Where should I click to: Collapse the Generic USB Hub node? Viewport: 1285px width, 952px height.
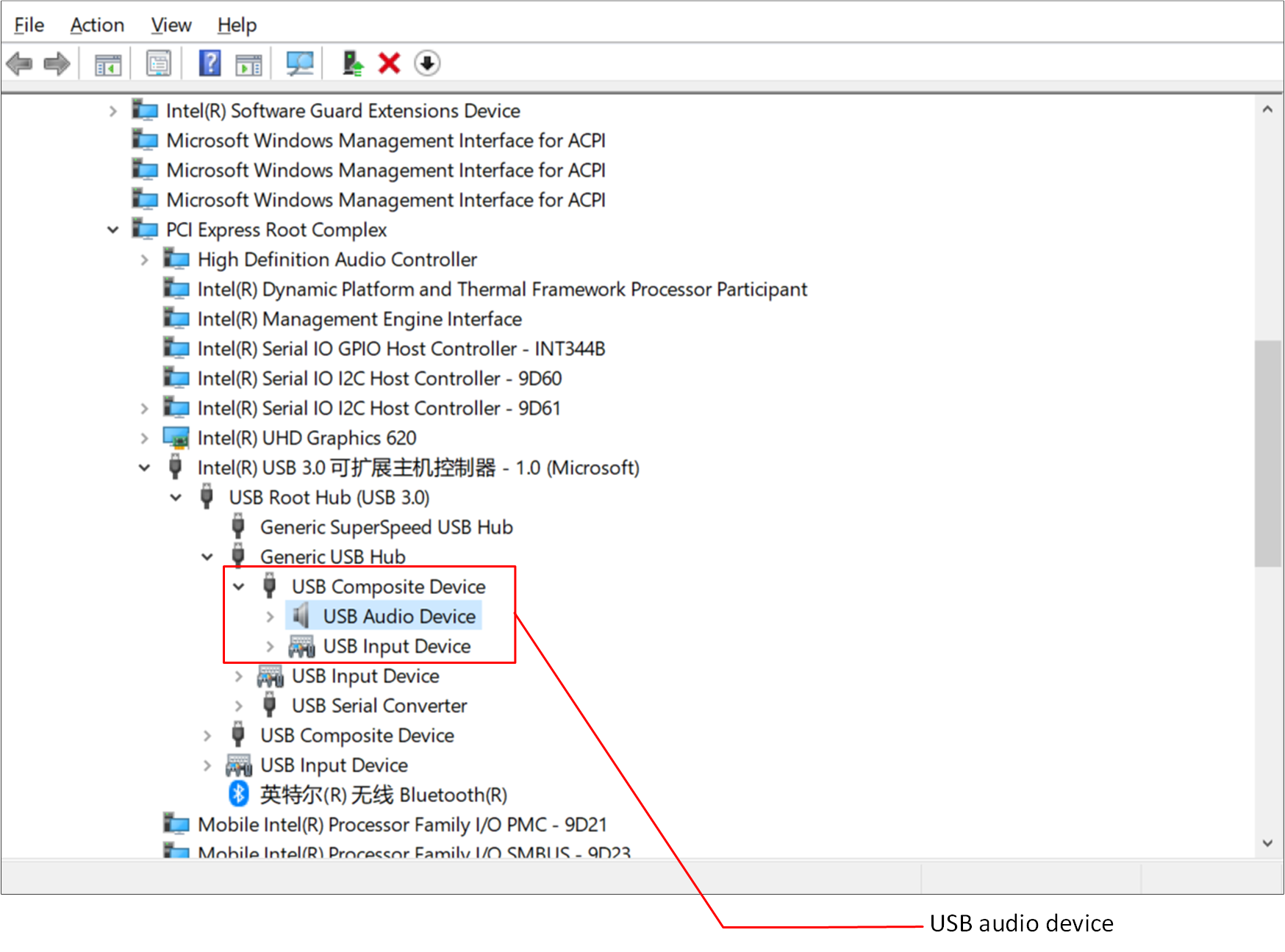click(x=207, y=556)
